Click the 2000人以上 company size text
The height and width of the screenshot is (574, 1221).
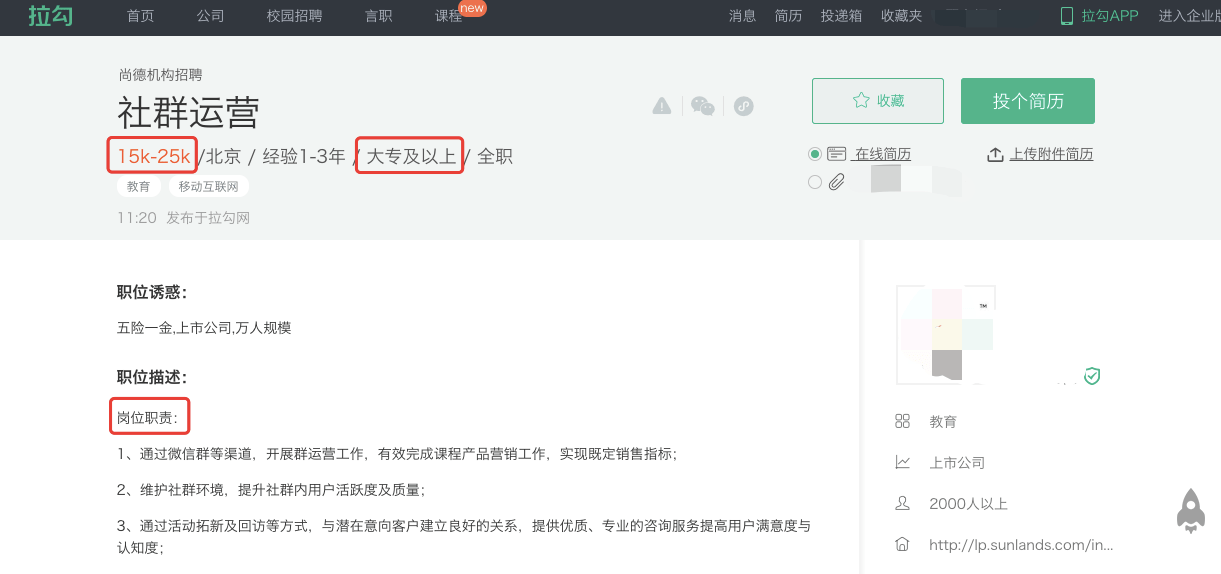[968, 503]
